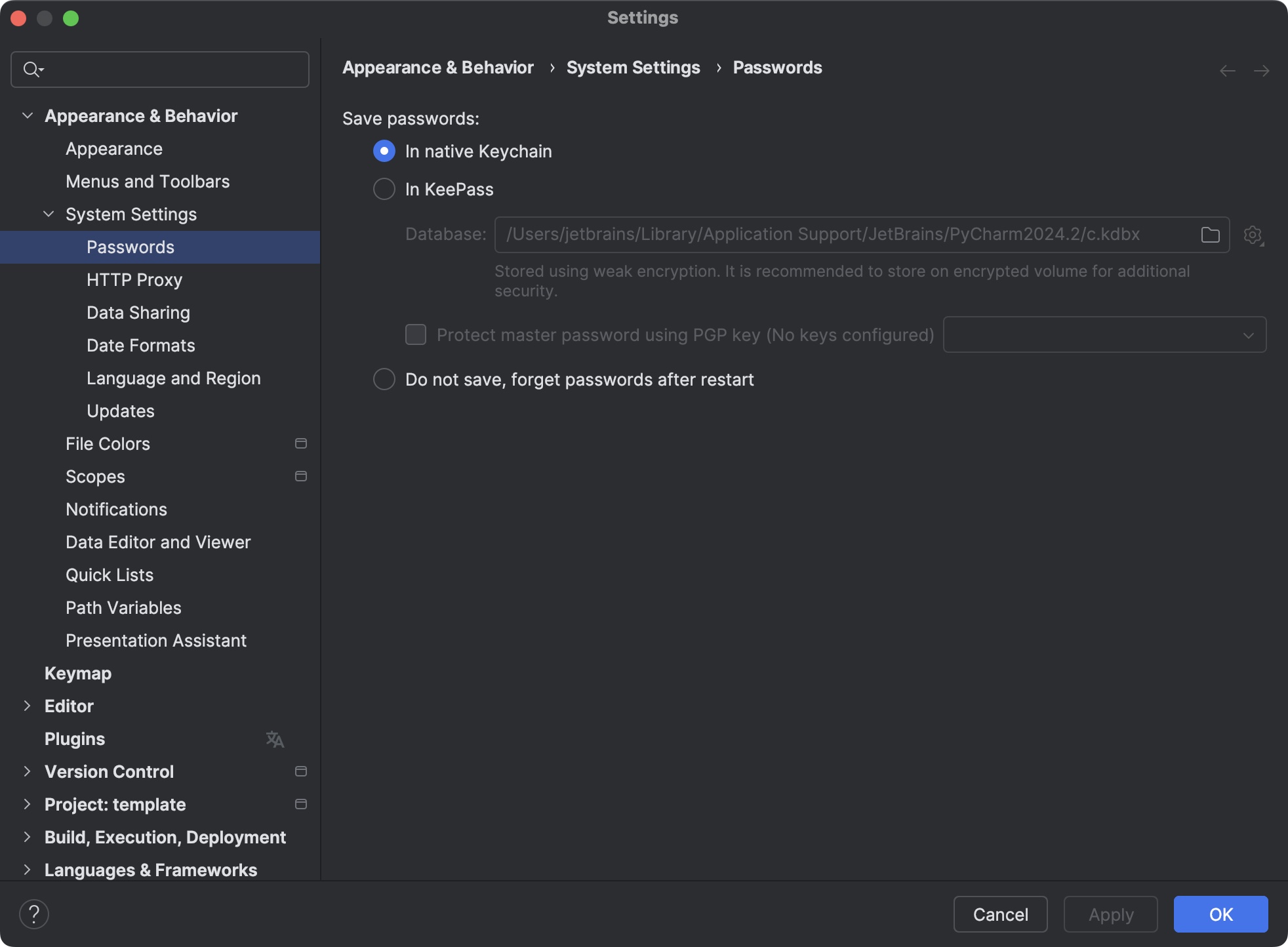Screen dimensions: 1288x947
Task: Confirm settings with the OK button
Action: (x=1220, y=914)
